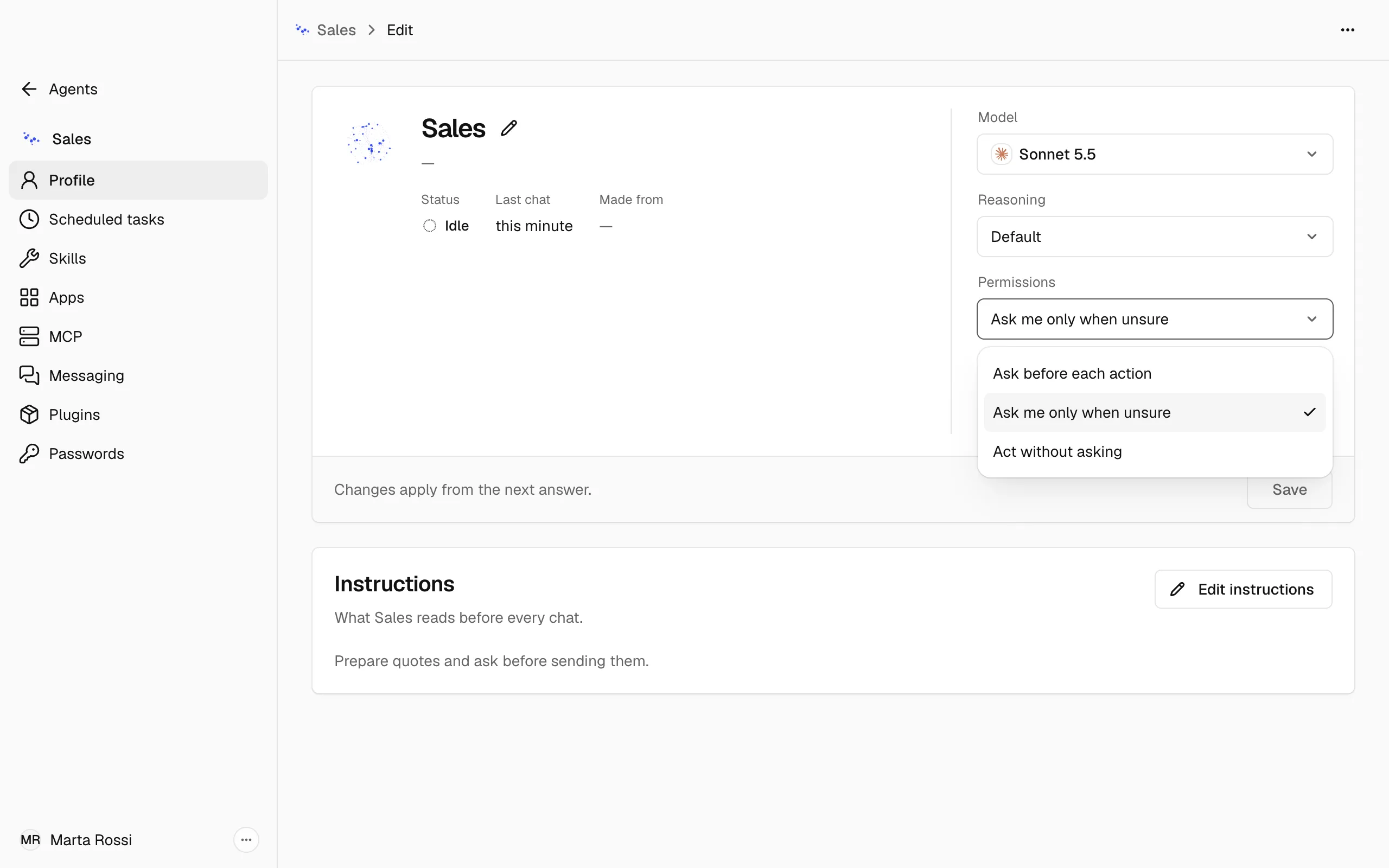Click the Sales agent icon in sidebar
The height and width of the screenshot is (868, 1389).
tap(31, 139)
